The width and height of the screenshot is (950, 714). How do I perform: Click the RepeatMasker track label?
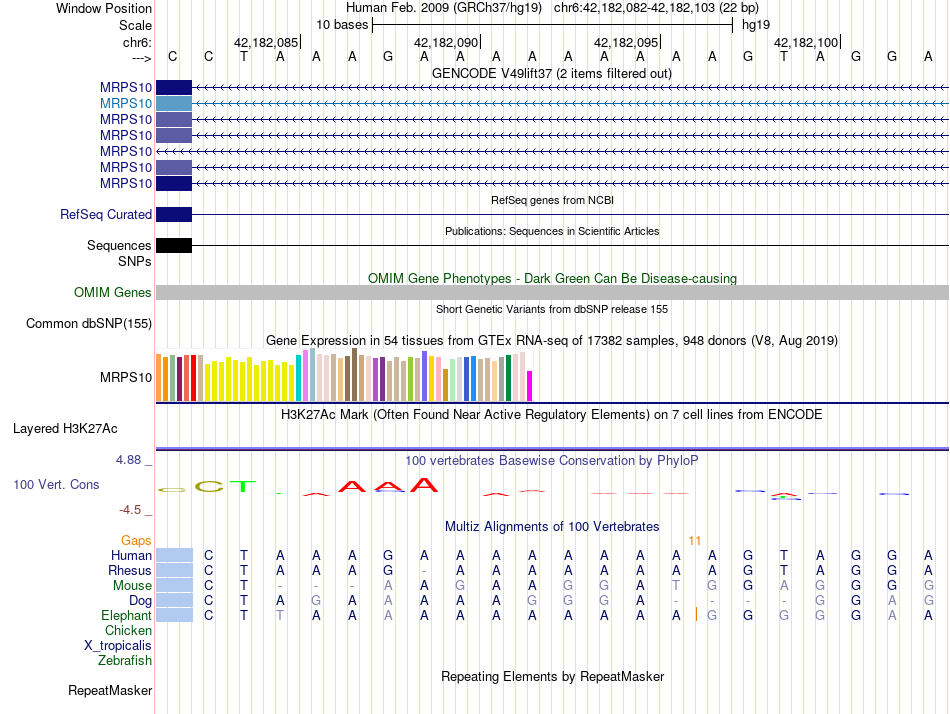click(x=110, y=691)
